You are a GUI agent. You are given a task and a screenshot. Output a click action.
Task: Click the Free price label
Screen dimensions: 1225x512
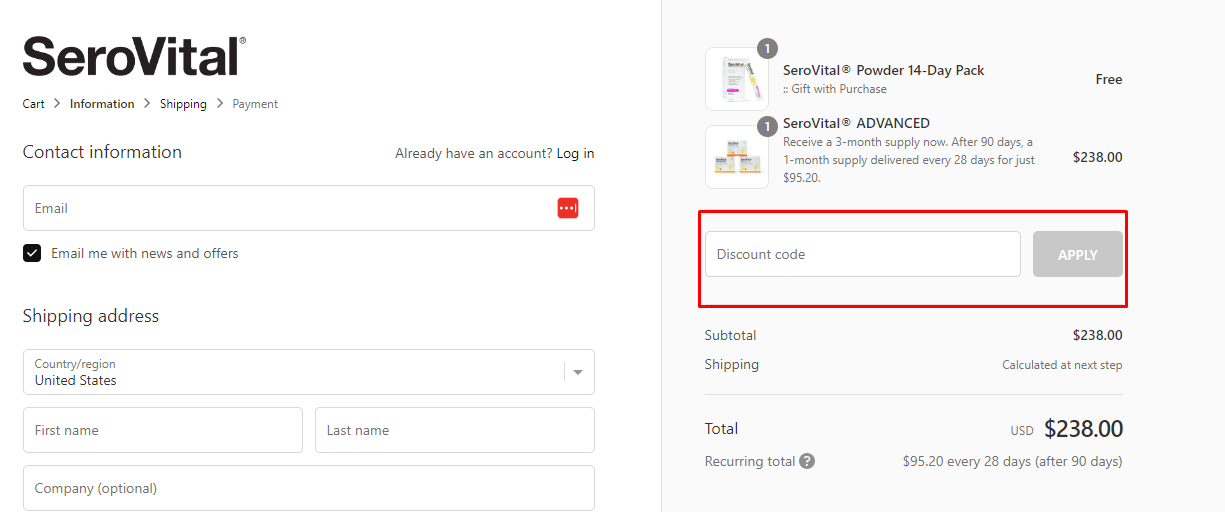click(1109, 79)
